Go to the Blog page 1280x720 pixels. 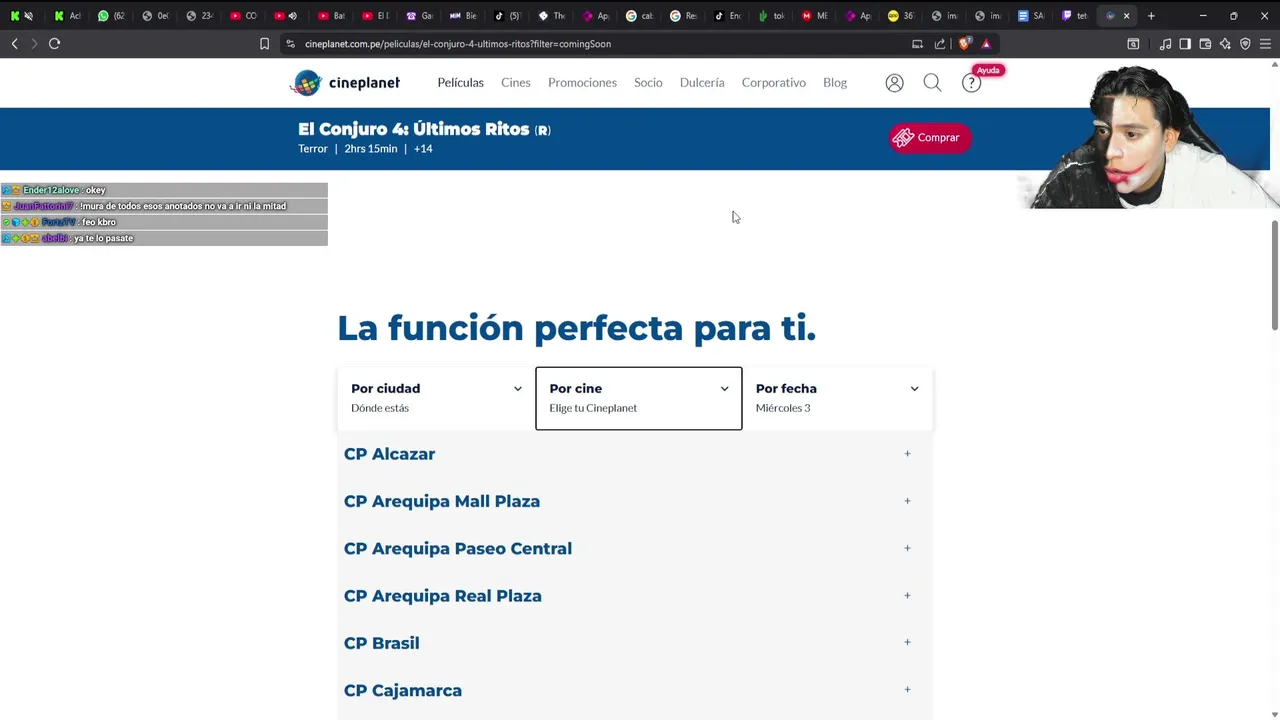click(x=835, y=83)
